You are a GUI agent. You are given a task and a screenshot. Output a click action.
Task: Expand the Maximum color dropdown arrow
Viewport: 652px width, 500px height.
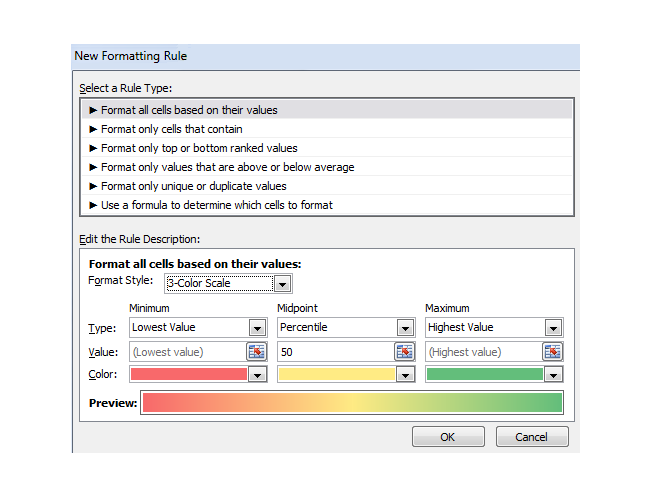[x=553, y=374]
